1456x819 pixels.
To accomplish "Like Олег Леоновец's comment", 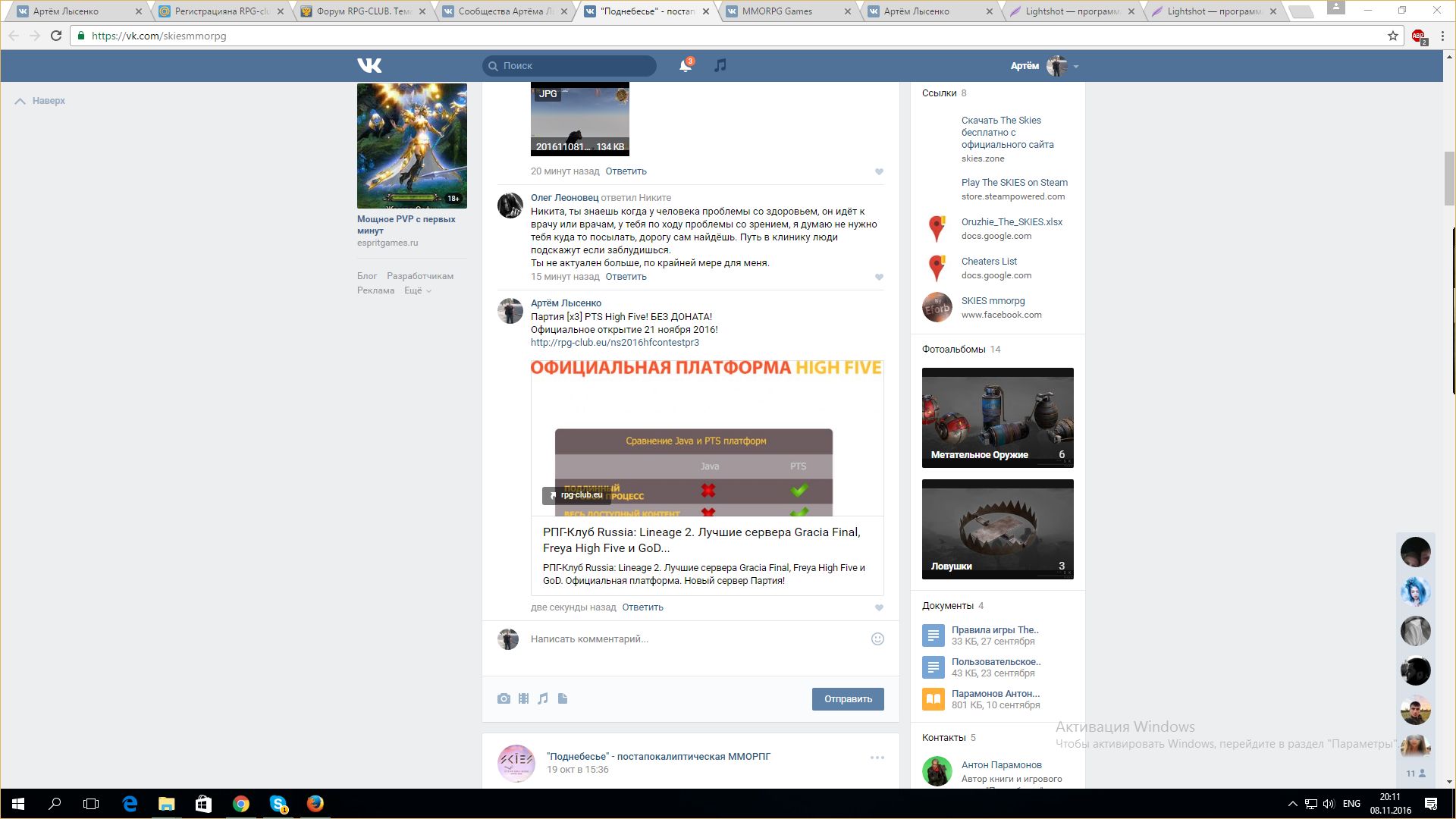I will point(879,278).
